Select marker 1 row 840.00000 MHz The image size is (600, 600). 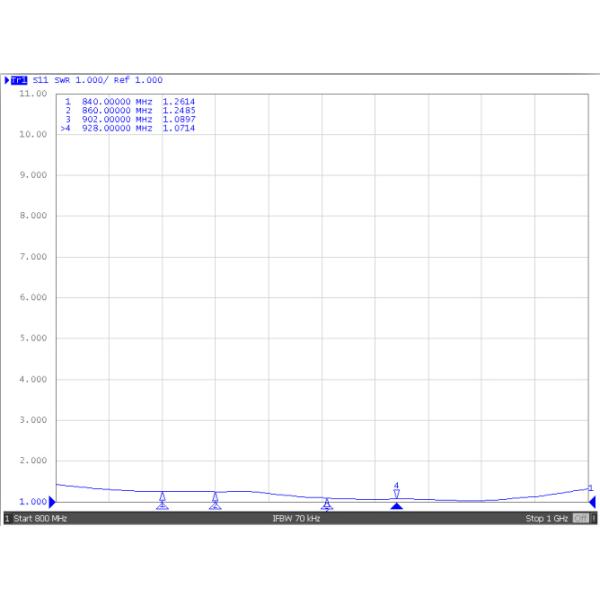130,101
